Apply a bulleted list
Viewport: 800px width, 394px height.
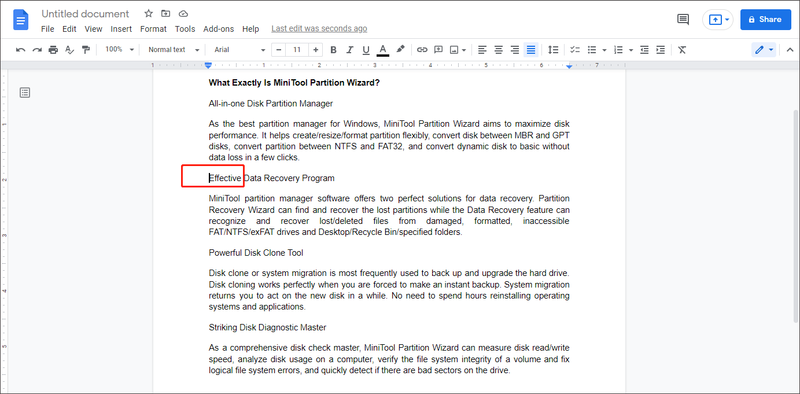592,50
